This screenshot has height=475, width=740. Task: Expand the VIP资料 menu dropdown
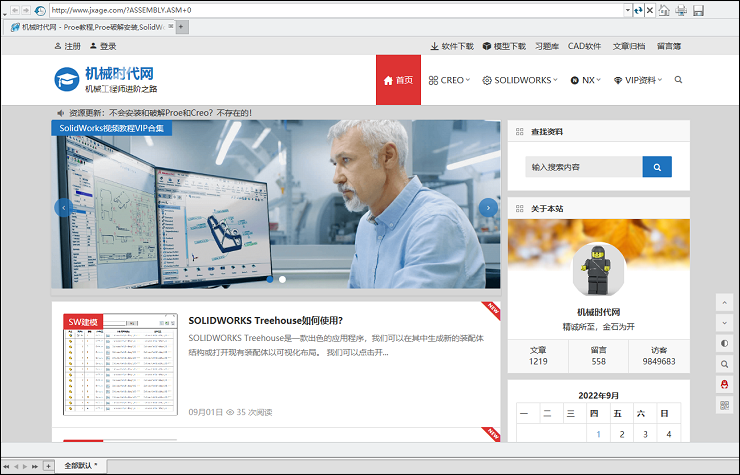[638, 80]
